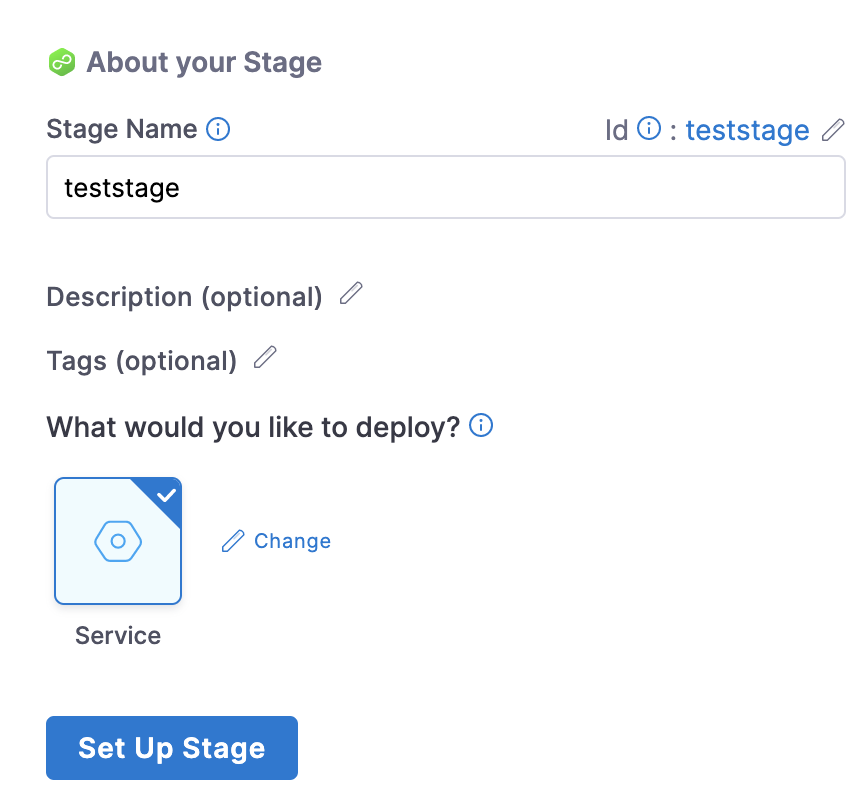Click the hexagon Service icon

pyautogui.click(x=118, y=541)
